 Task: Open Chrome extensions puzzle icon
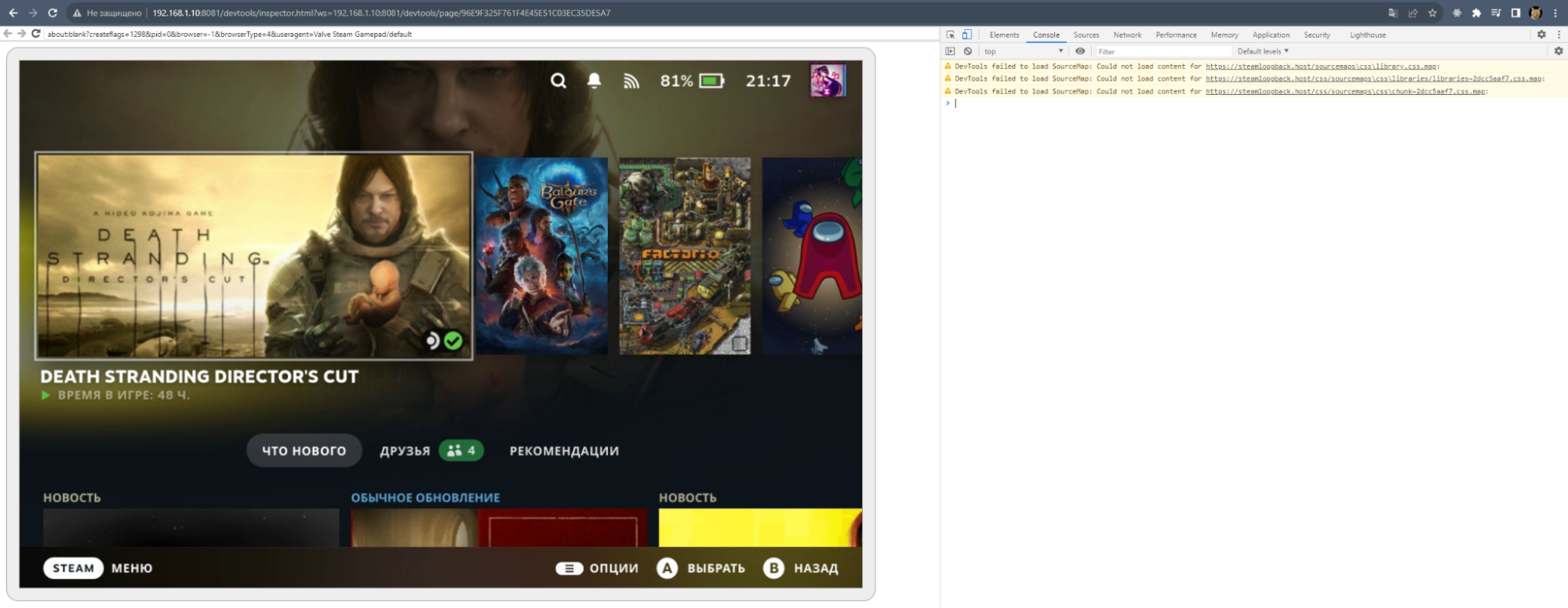1476,13
